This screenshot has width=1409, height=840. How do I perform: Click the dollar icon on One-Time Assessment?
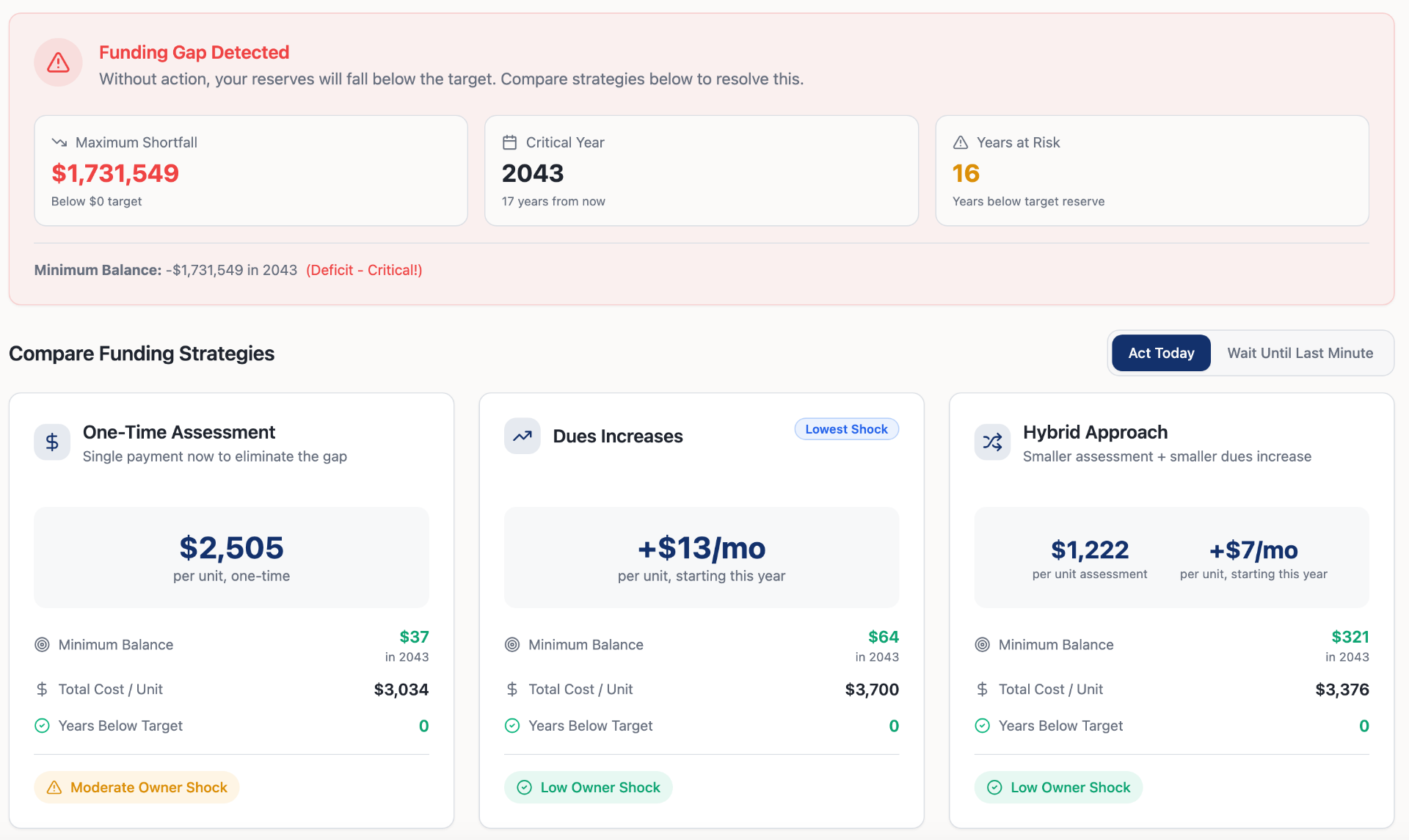tap(52, 442)
